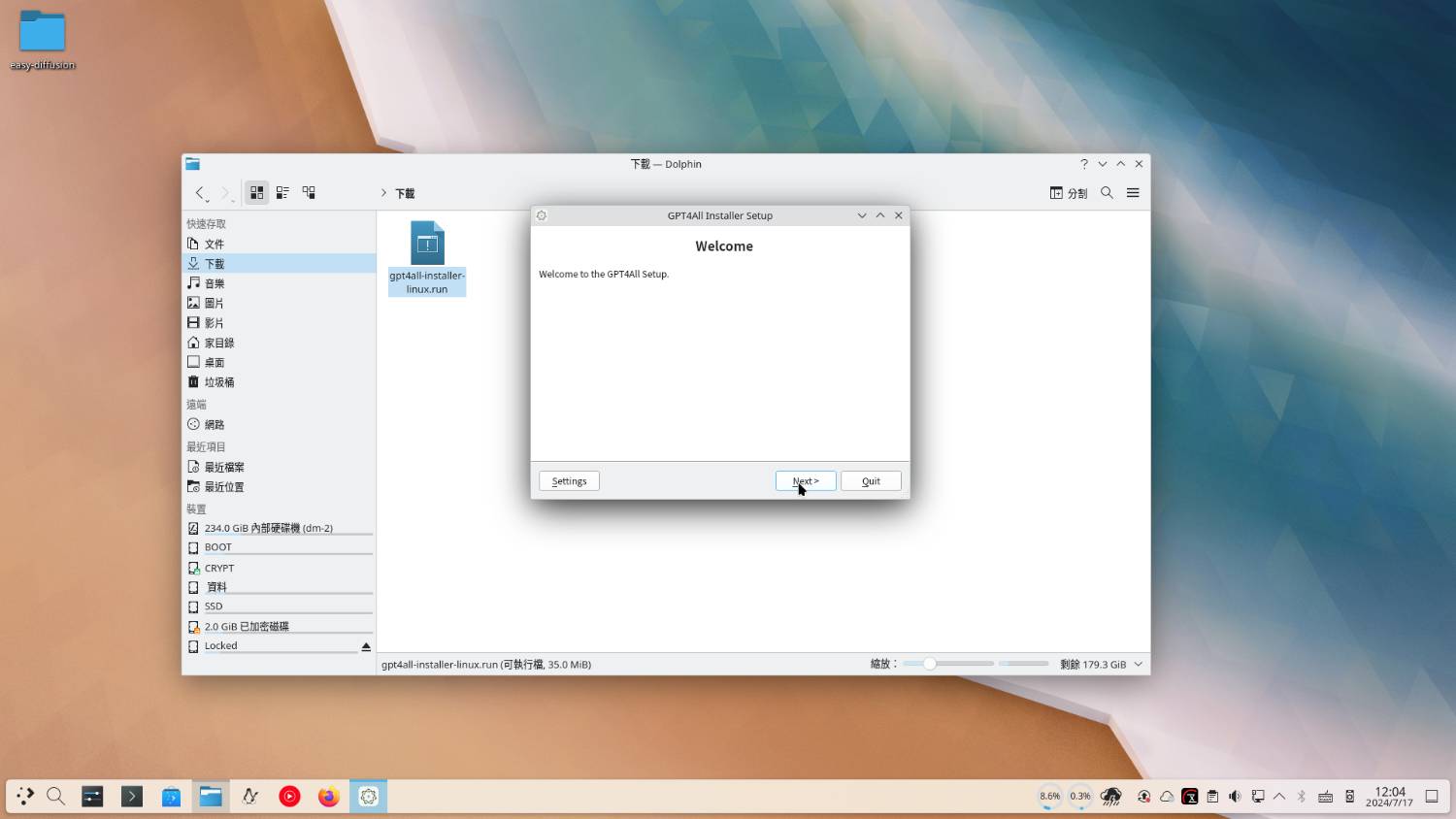Viewport: 1456px width, 819px height.
Task: Go back in Dolphin's navigation history
Action: (201, 193)
